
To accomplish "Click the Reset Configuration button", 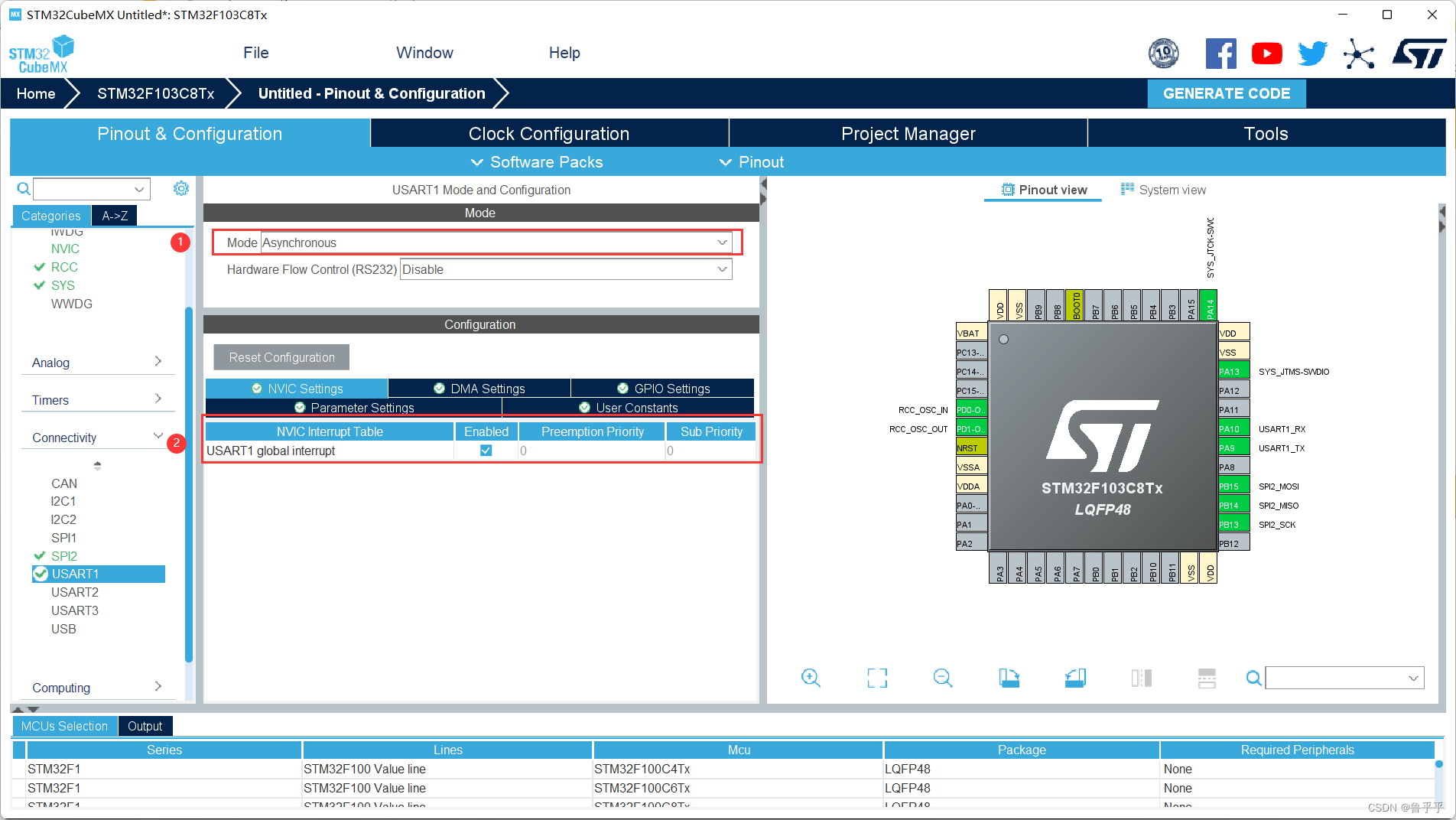I will (281, 357).
